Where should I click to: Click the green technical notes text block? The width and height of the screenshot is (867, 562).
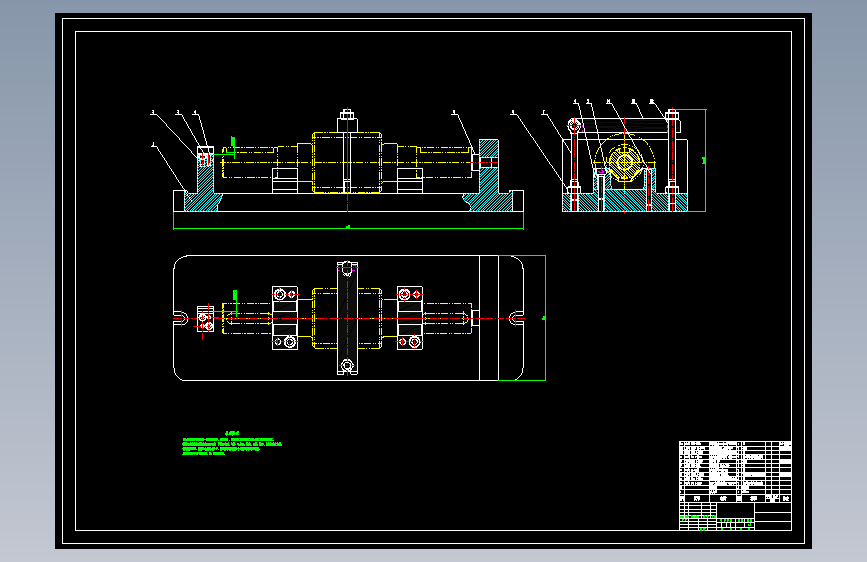click(232, 444)
